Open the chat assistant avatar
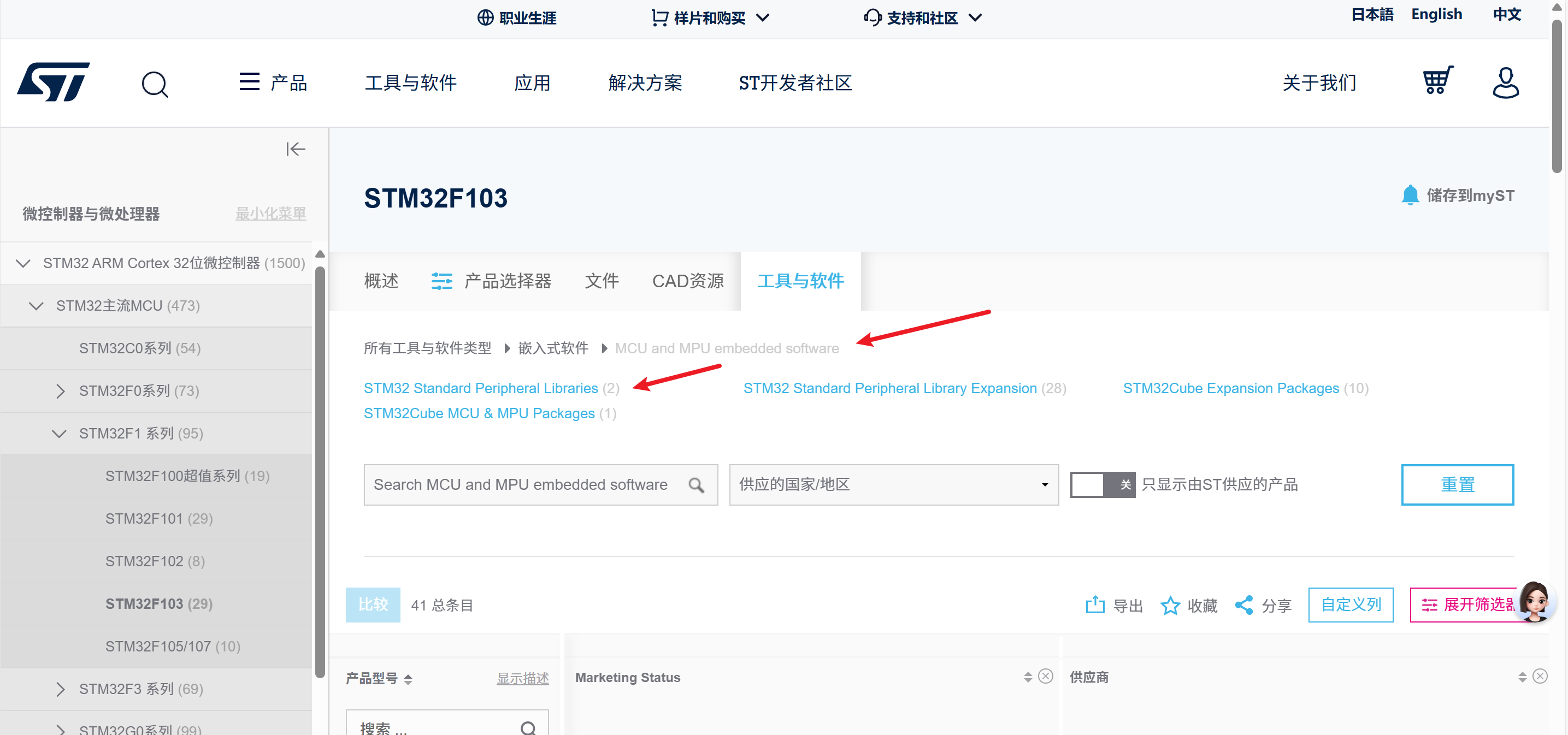Viewport: 1568px width, 735px height. [x=1534, y=602]
